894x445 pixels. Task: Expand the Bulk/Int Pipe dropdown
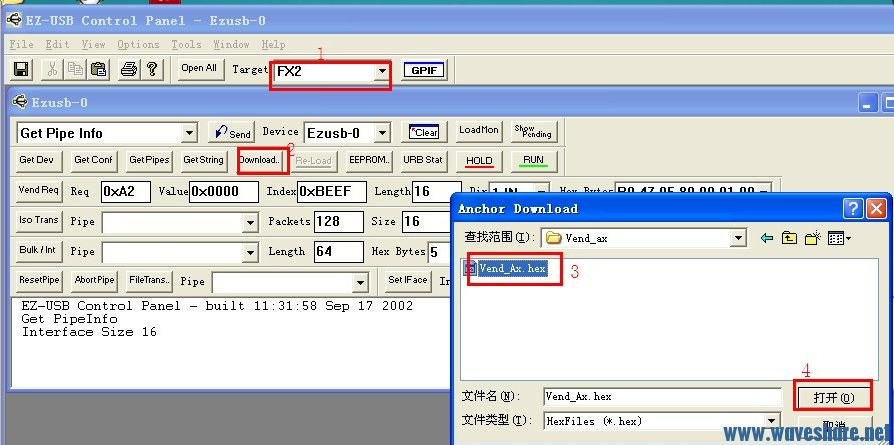click(250, 252)
